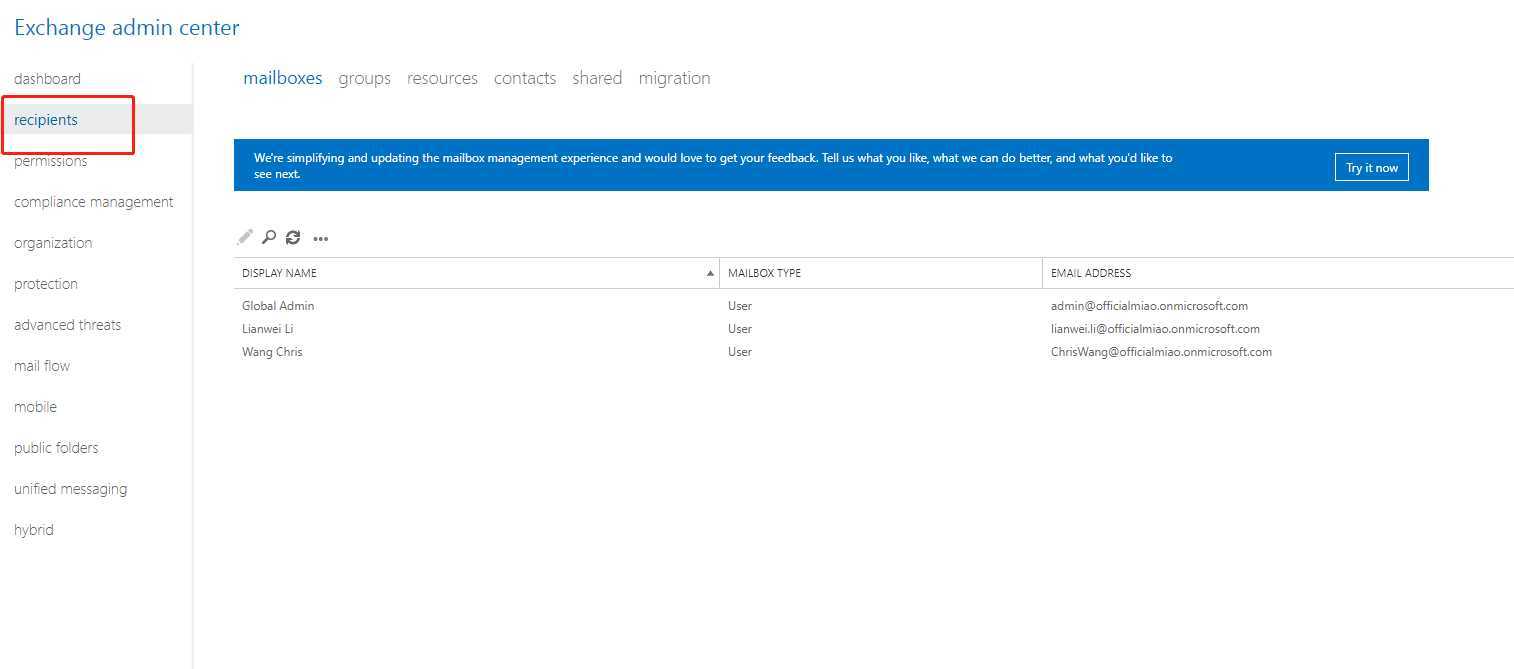
Task: Click User type cell for Wang Chris
Action: tap(740, 352)
